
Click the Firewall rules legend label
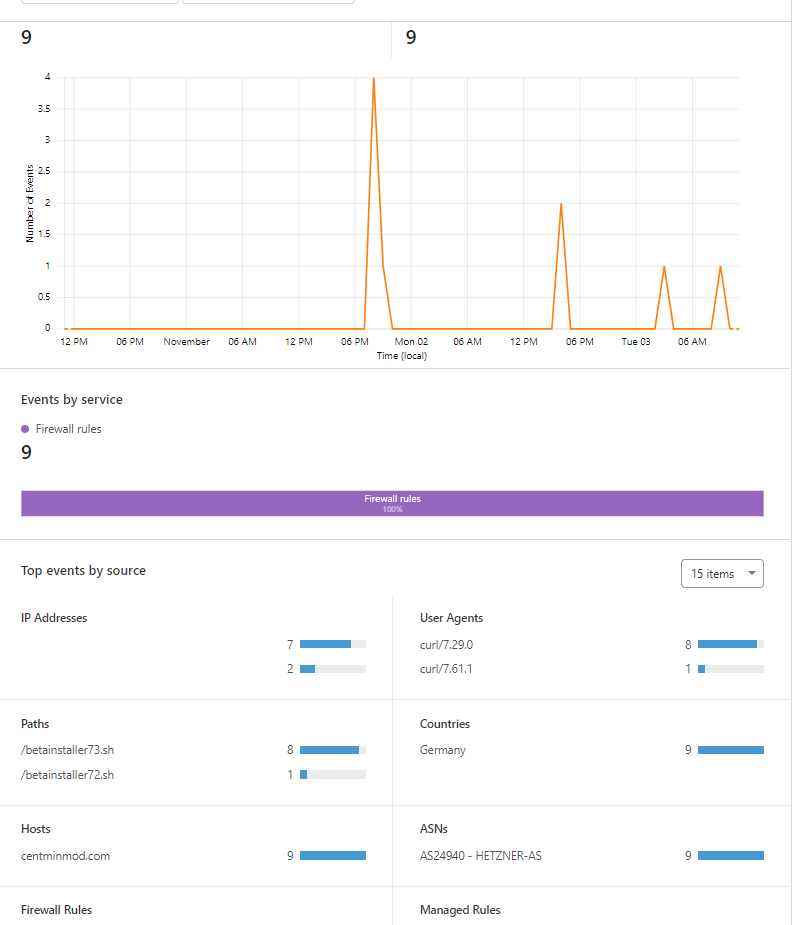tap(68, 429)
